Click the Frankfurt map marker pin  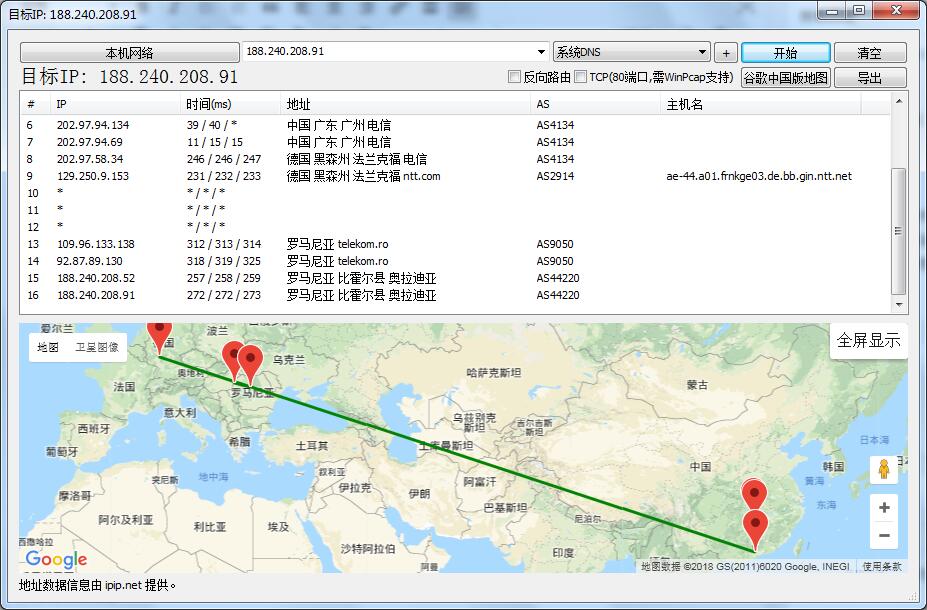click(158, 334)
